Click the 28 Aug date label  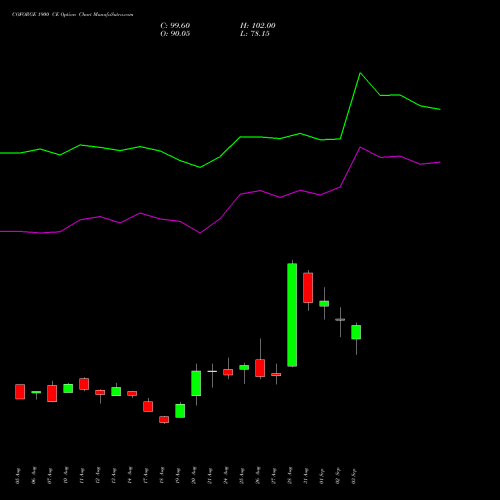point(290,476)
